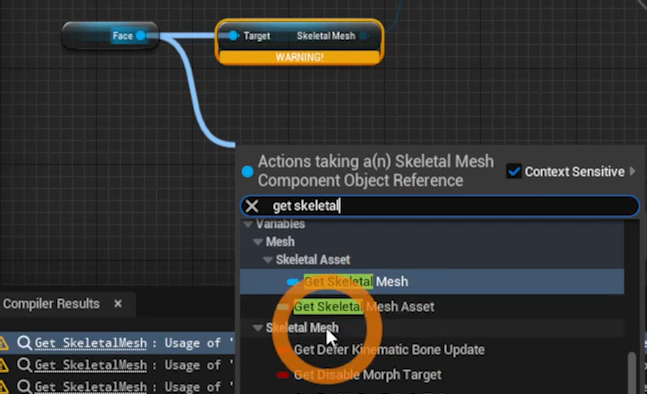Select Get Skeletal Mesh action

(x=432, y=282)
